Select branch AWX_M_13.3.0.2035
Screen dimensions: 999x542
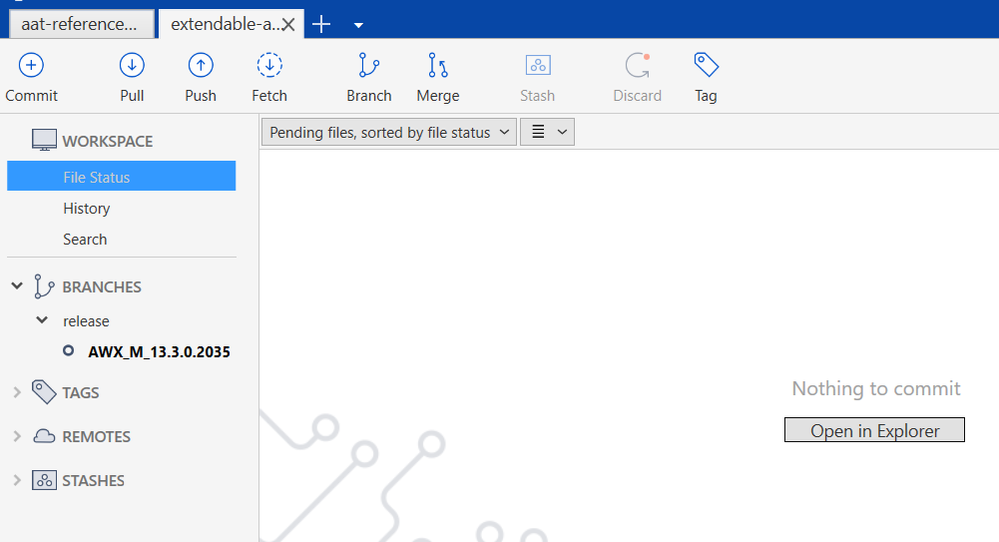pyautogui.click(x=159, y=352)
